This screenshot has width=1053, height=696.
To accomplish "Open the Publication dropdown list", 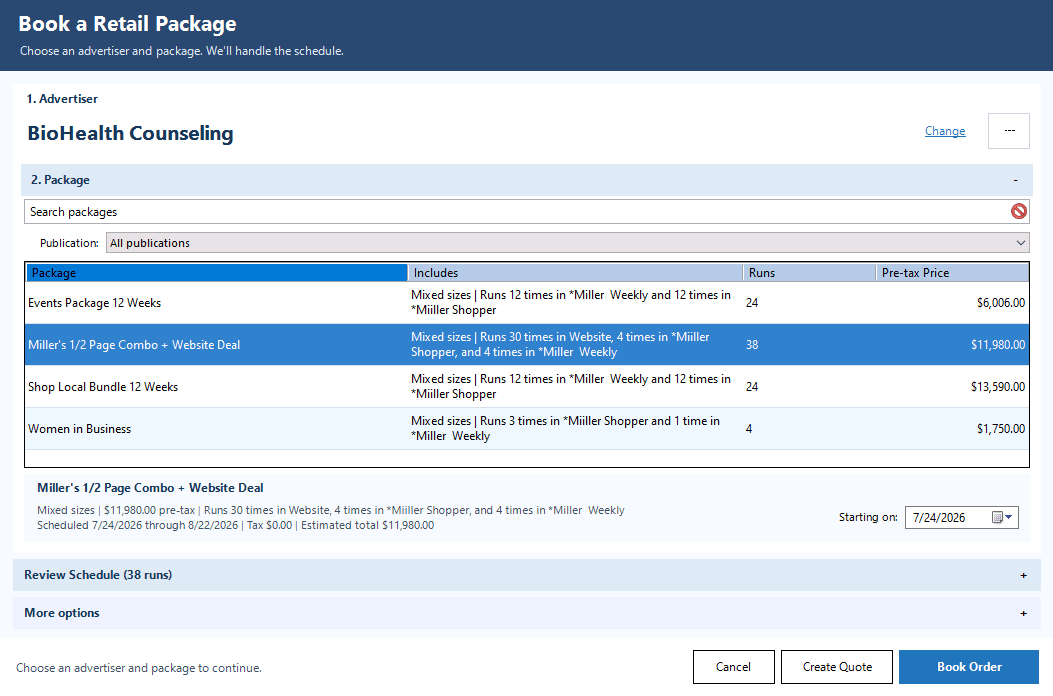I will pyautogui.click(x=567, y=243).
